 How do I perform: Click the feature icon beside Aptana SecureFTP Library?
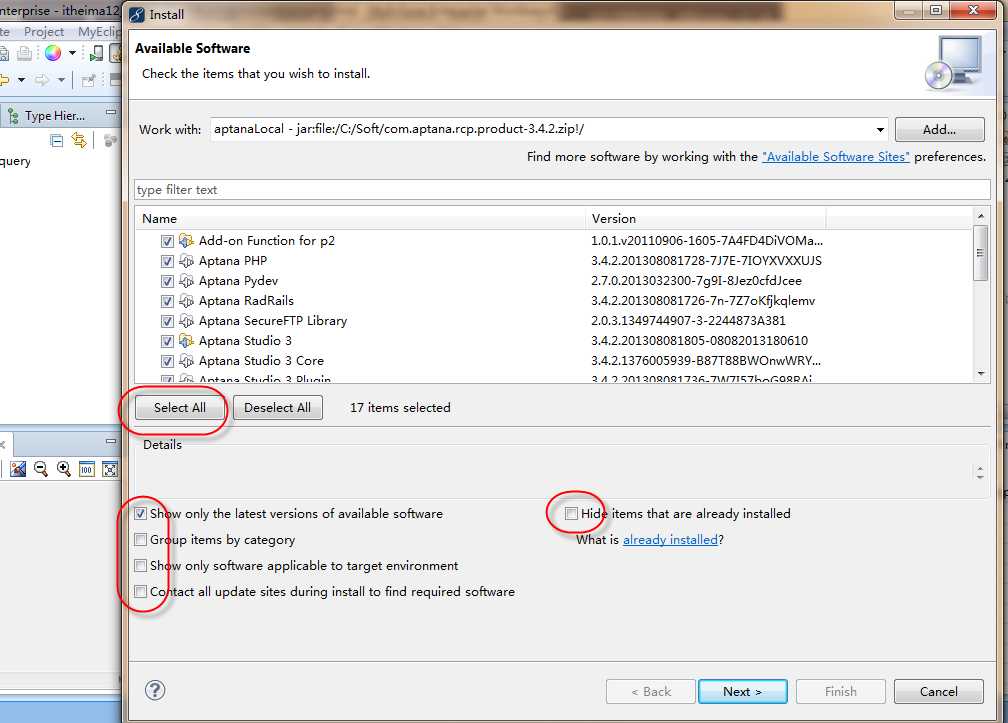(186, 321)
